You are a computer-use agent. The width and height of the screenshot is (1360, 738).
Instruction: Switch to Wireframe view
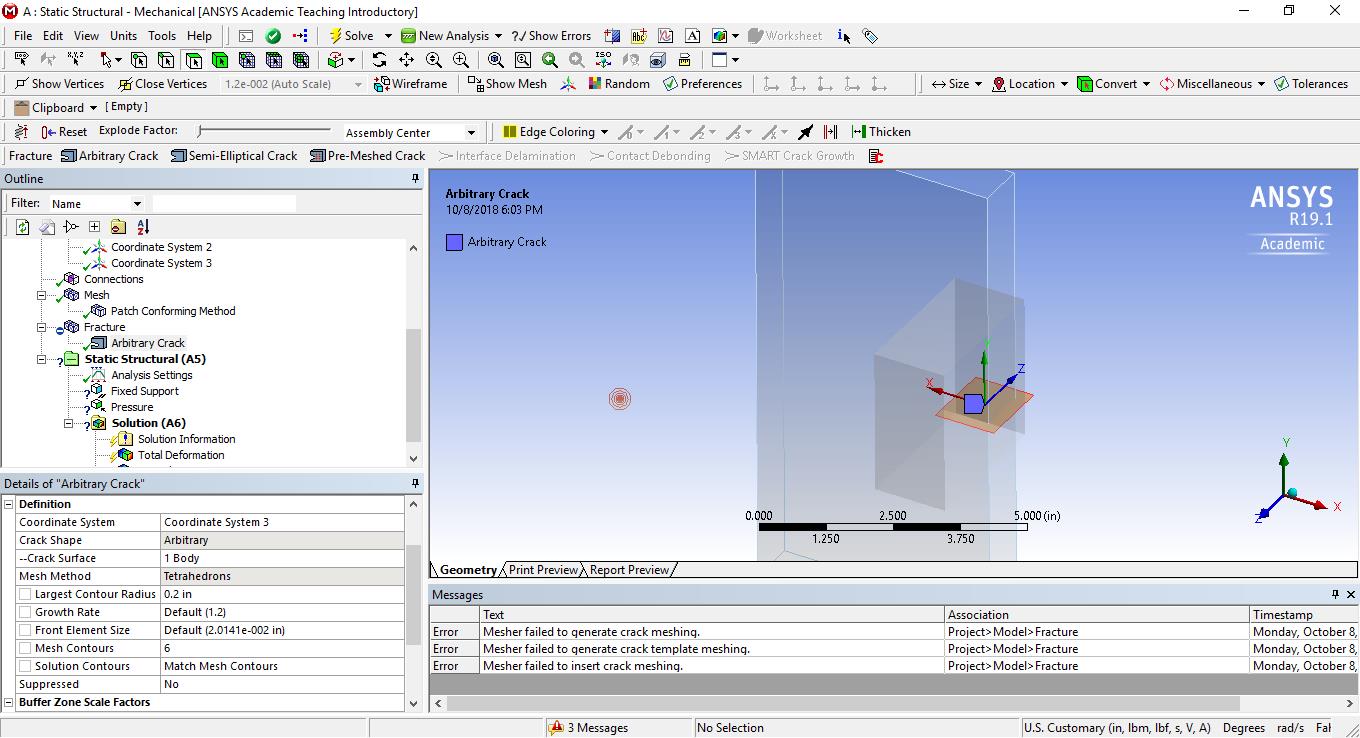410,84
